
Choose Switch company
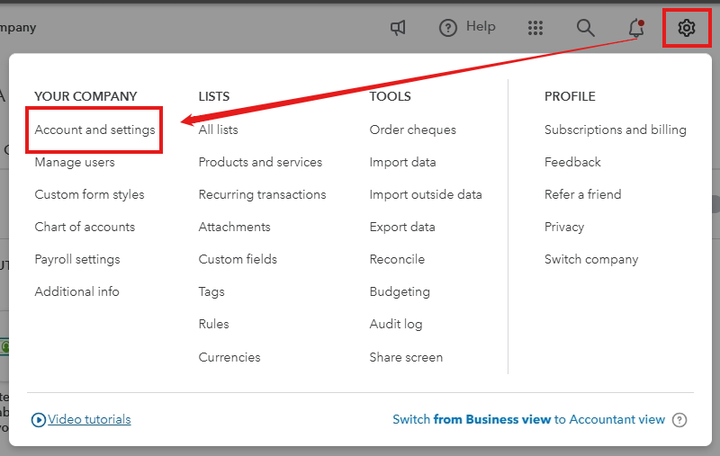[591, 259]
